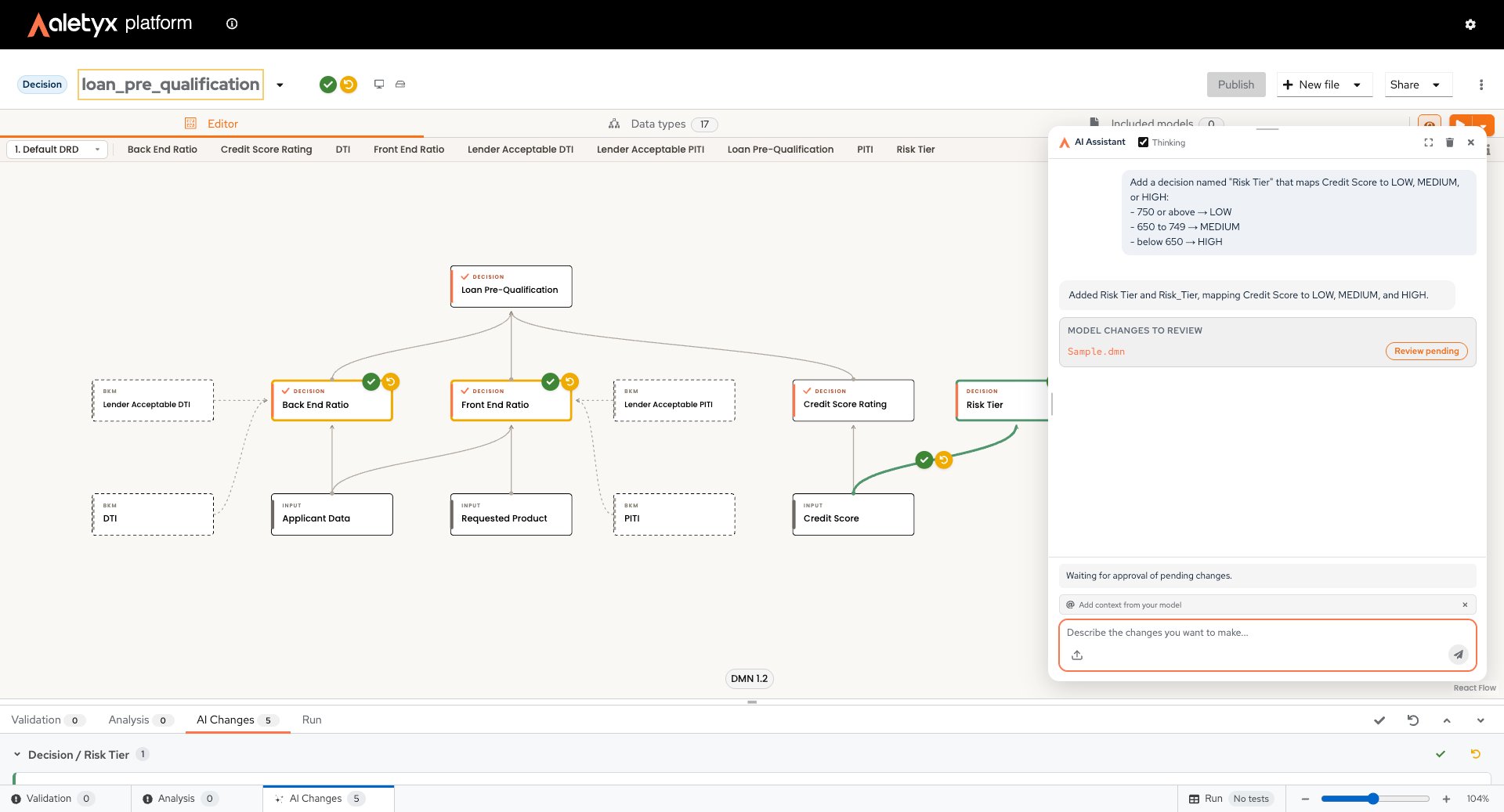Toggle the Thinking checkbox

pyautogui.click(x=1143, y=143)
